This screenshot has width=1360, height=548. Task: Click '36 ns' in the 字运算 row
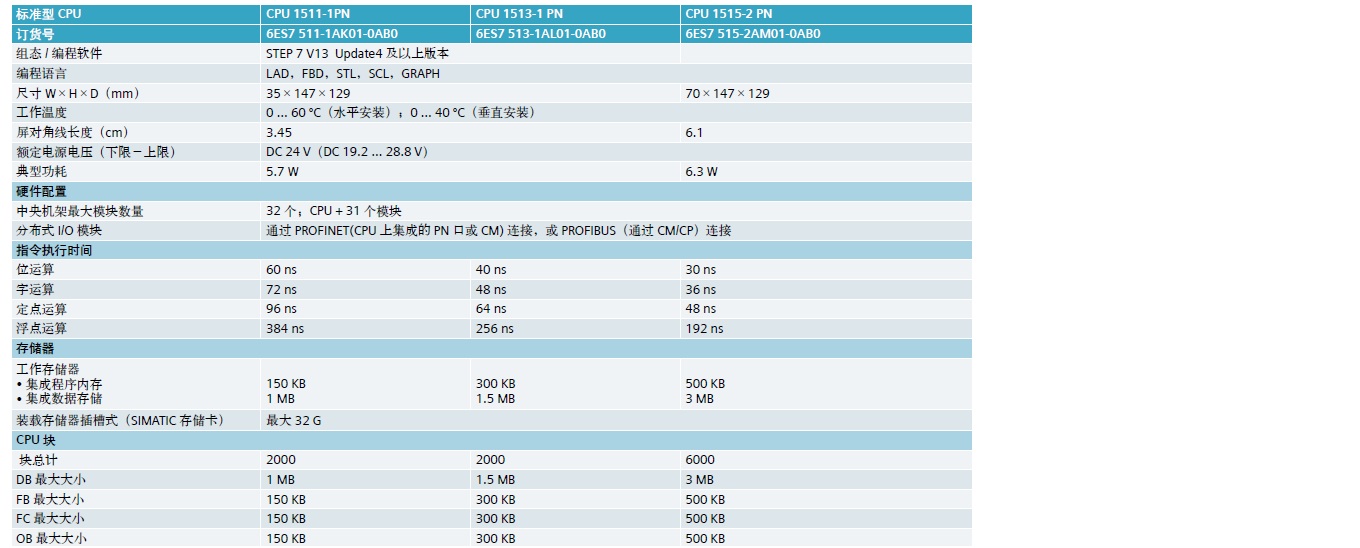click(700, 289)
